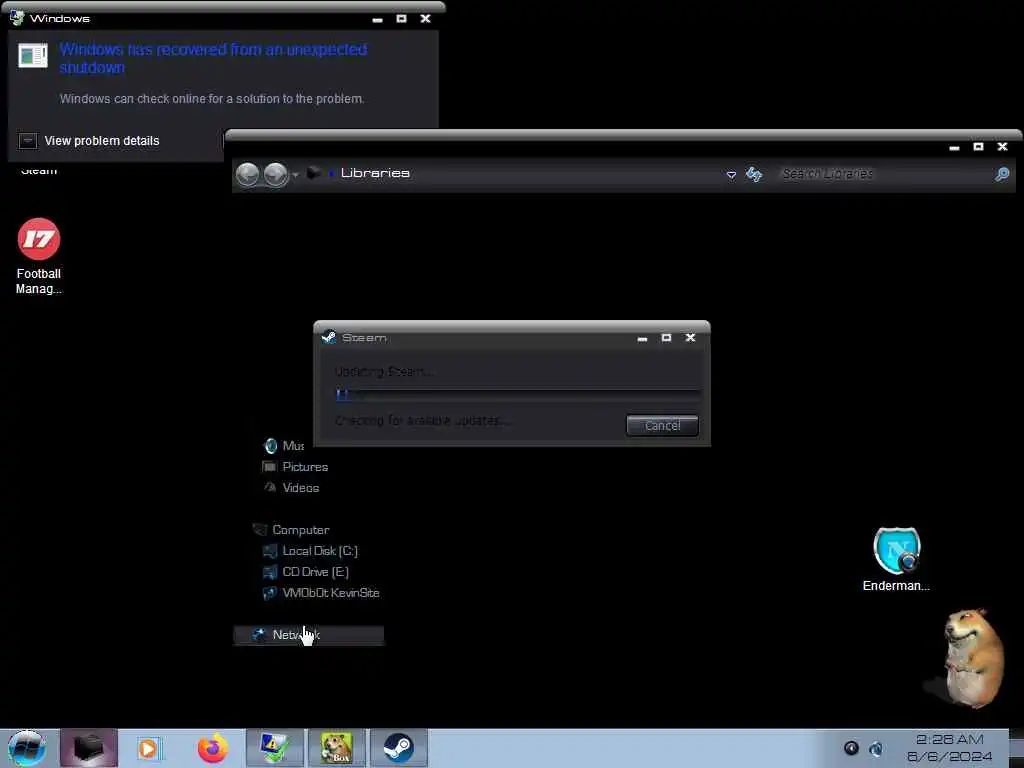Open the volume control in the tray
This screenshot has width=1024, height=768.
click(876, 748)
